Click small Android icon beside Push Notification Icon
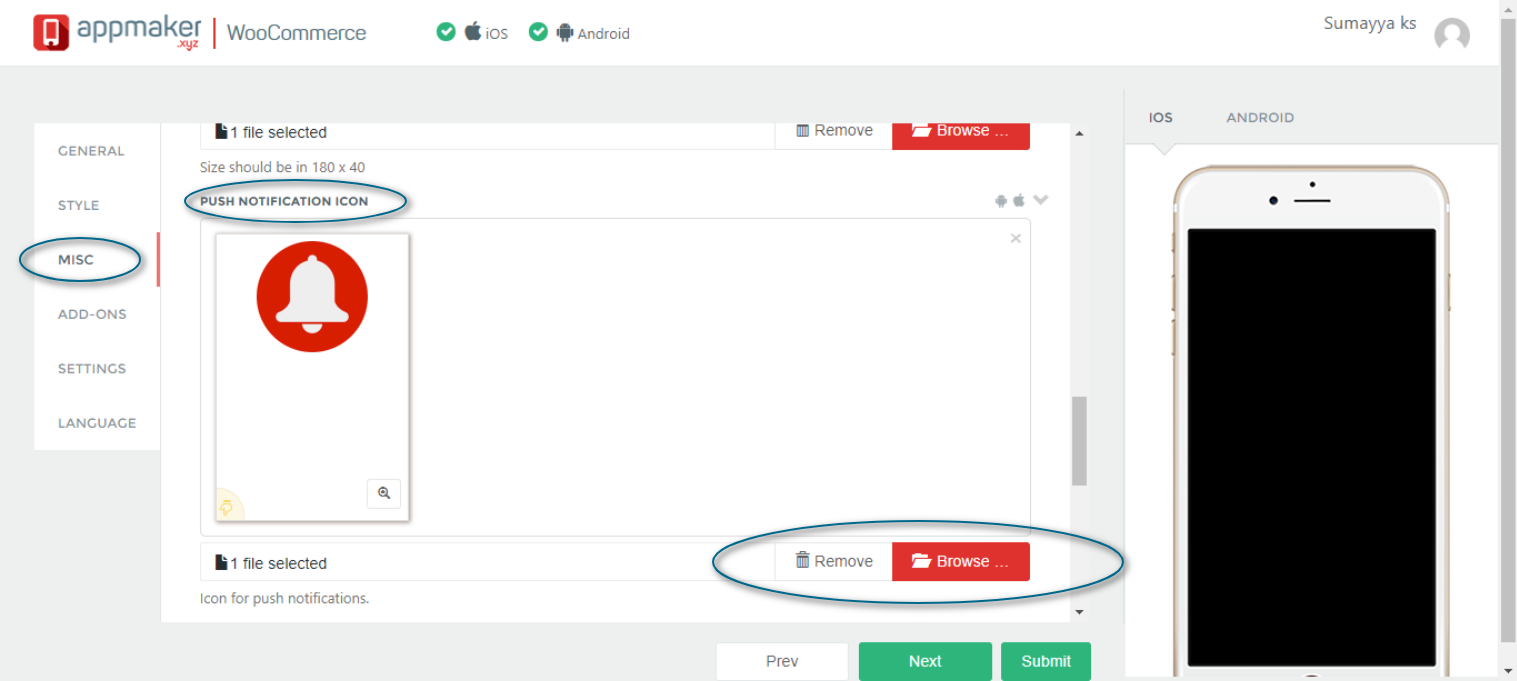Viewport: 1517px width, 681px height. click(1001, 200)
